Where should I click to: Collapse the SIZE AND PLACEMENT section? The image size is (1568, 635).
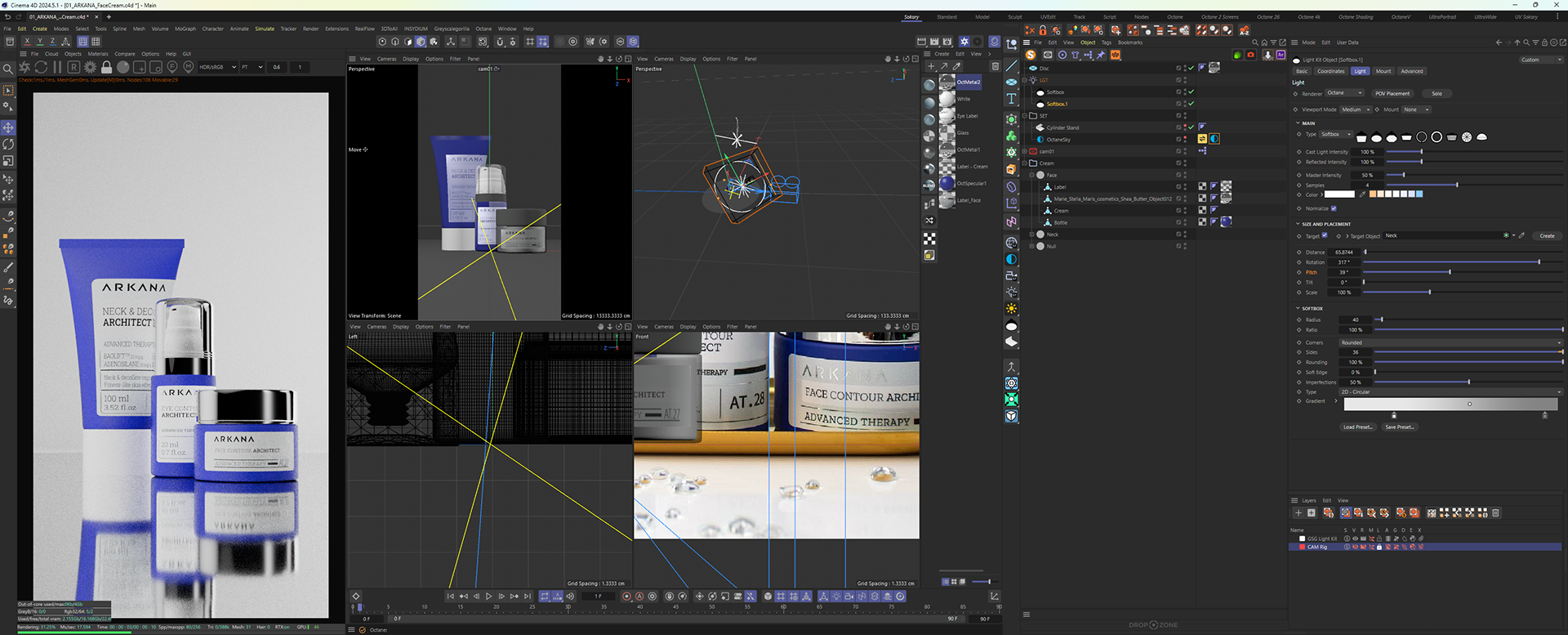coord(1298,224)
